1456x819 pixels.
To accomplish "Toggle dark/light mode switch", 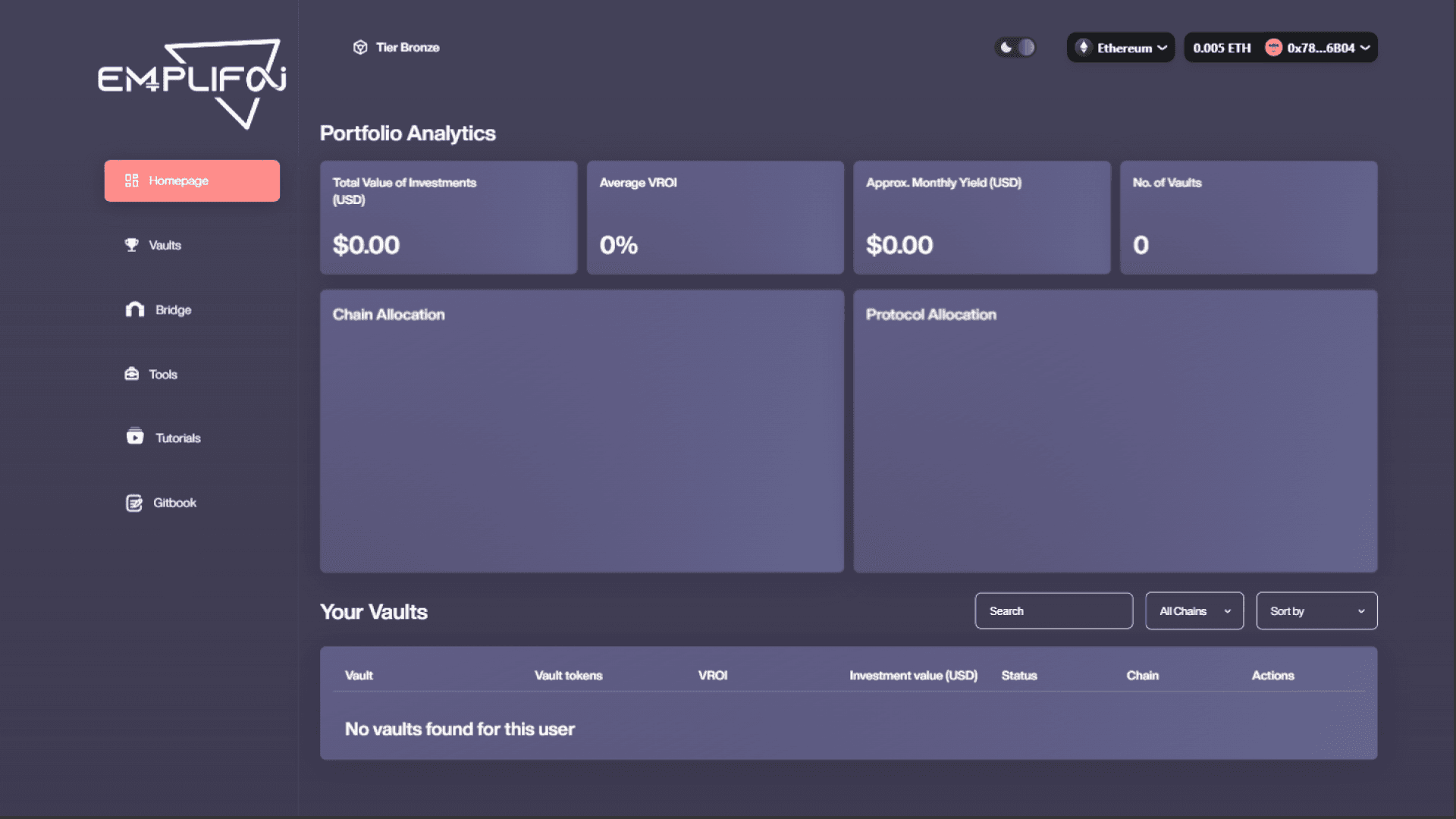I will (x=1016, y=48).
